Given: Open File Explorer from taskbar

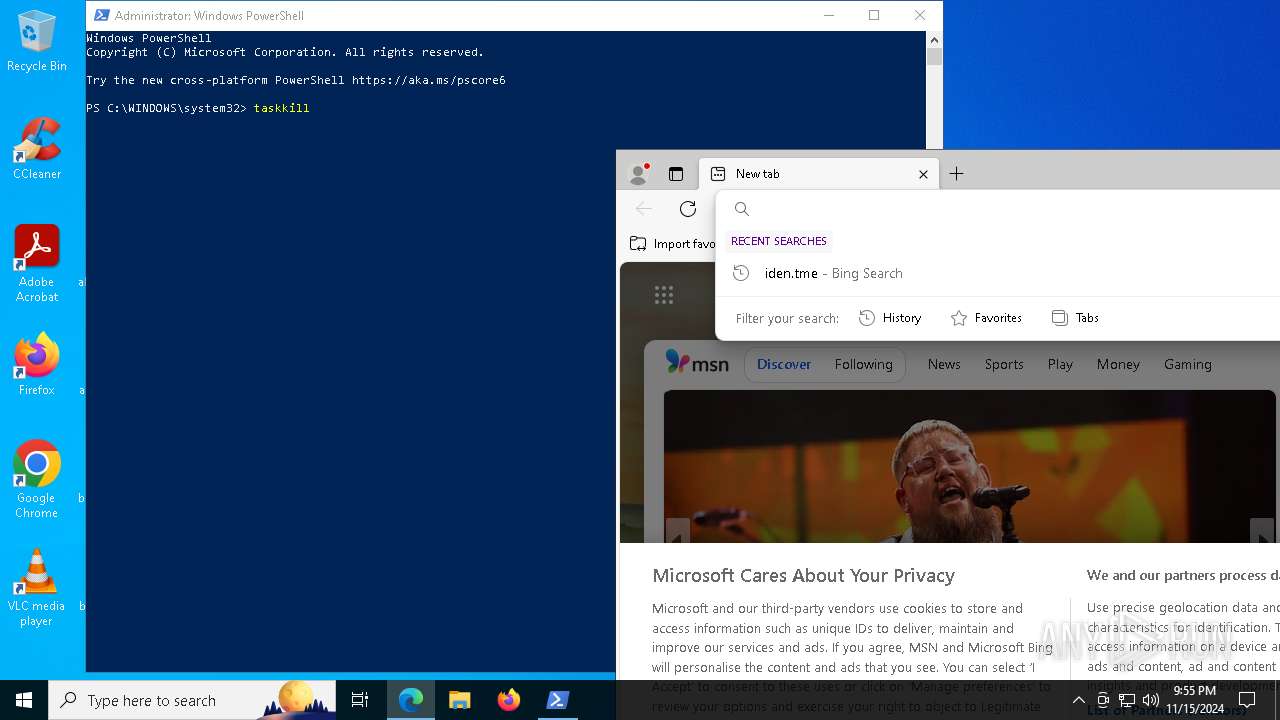Looking at the screenshot, I should click(460, 700).
